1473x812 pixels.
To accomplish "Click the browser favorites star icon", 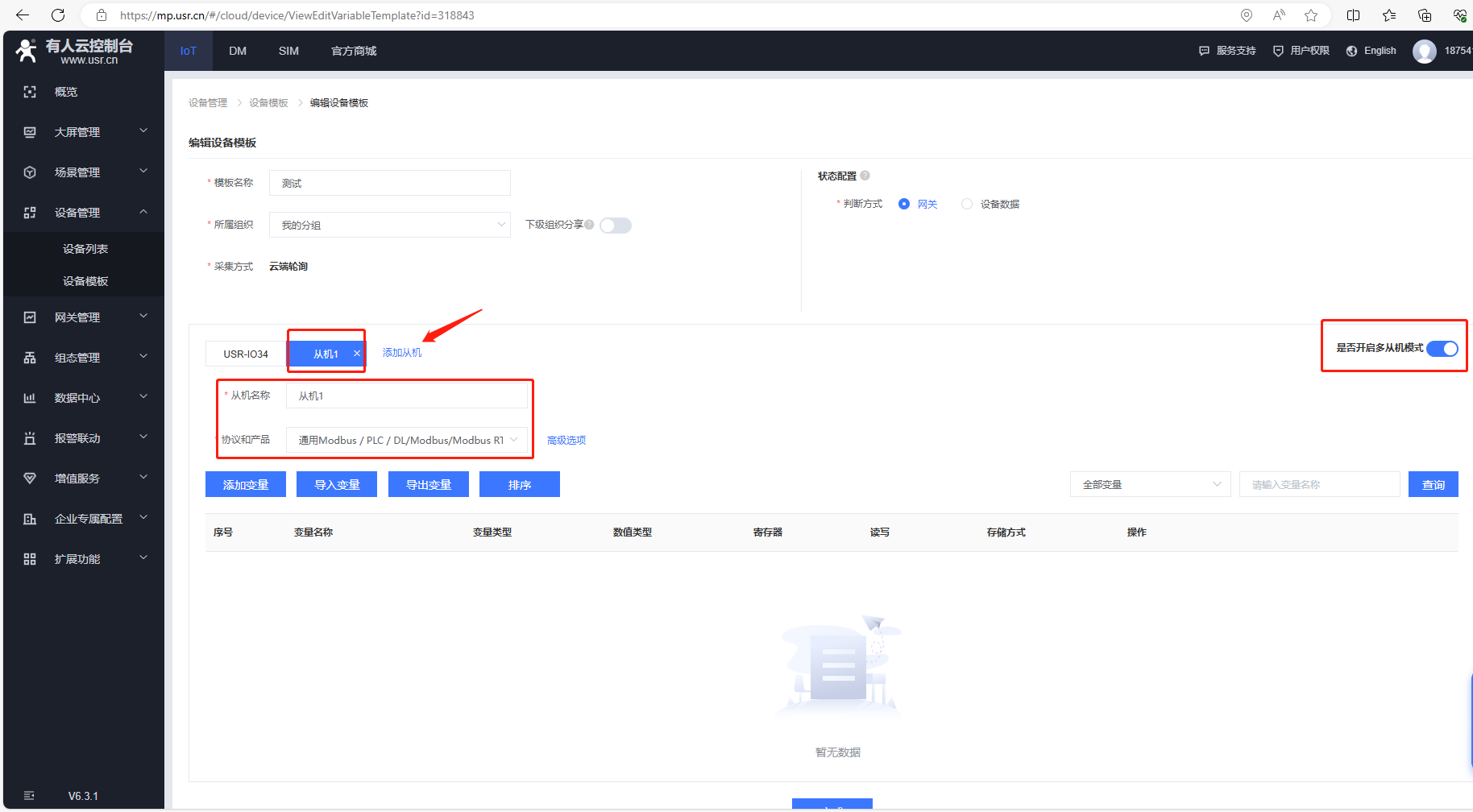I will tap(1311, 15).
